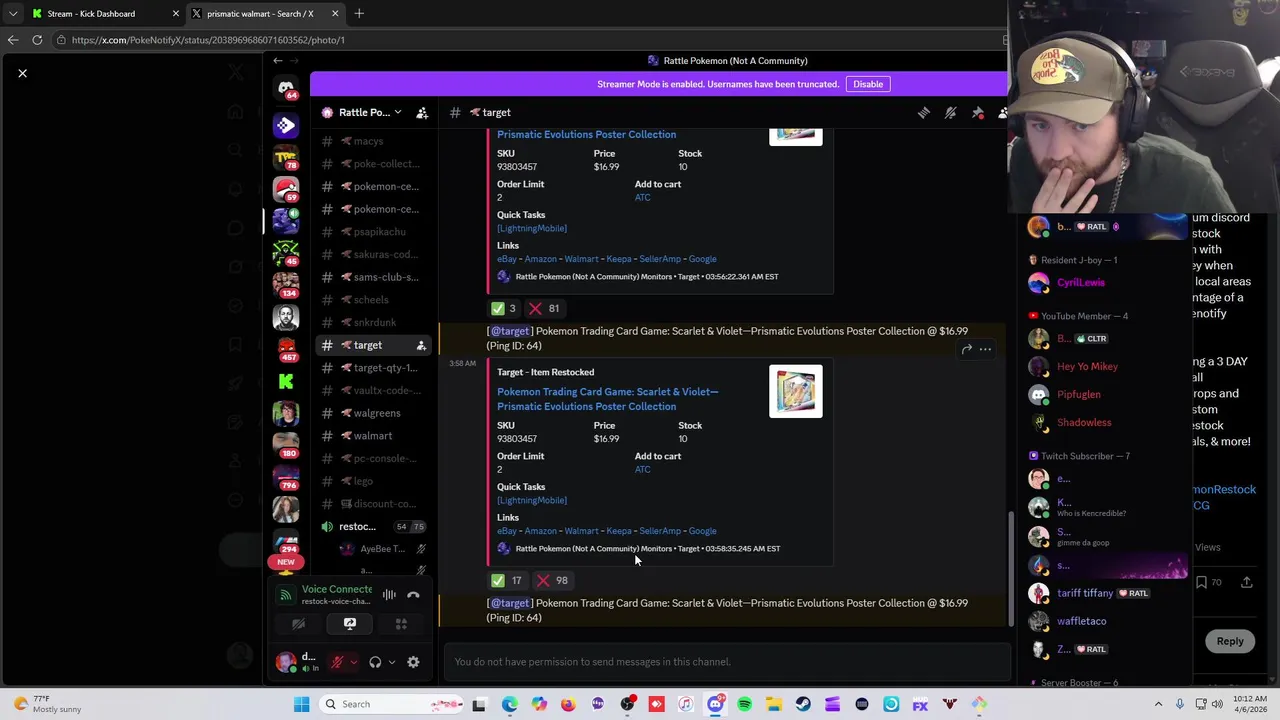
Task: Open microphone input options chevron
Action: click(353, 662)
